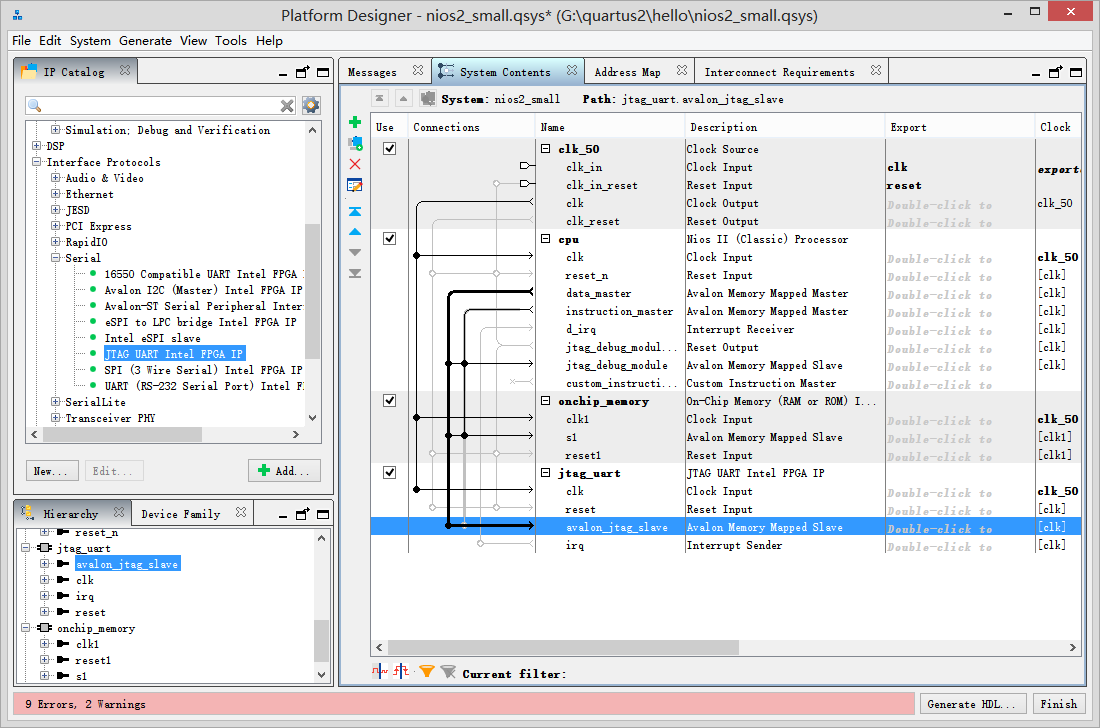Click the IP Catalog search input field
The image size is (1100, 728).
coord(160,106)
